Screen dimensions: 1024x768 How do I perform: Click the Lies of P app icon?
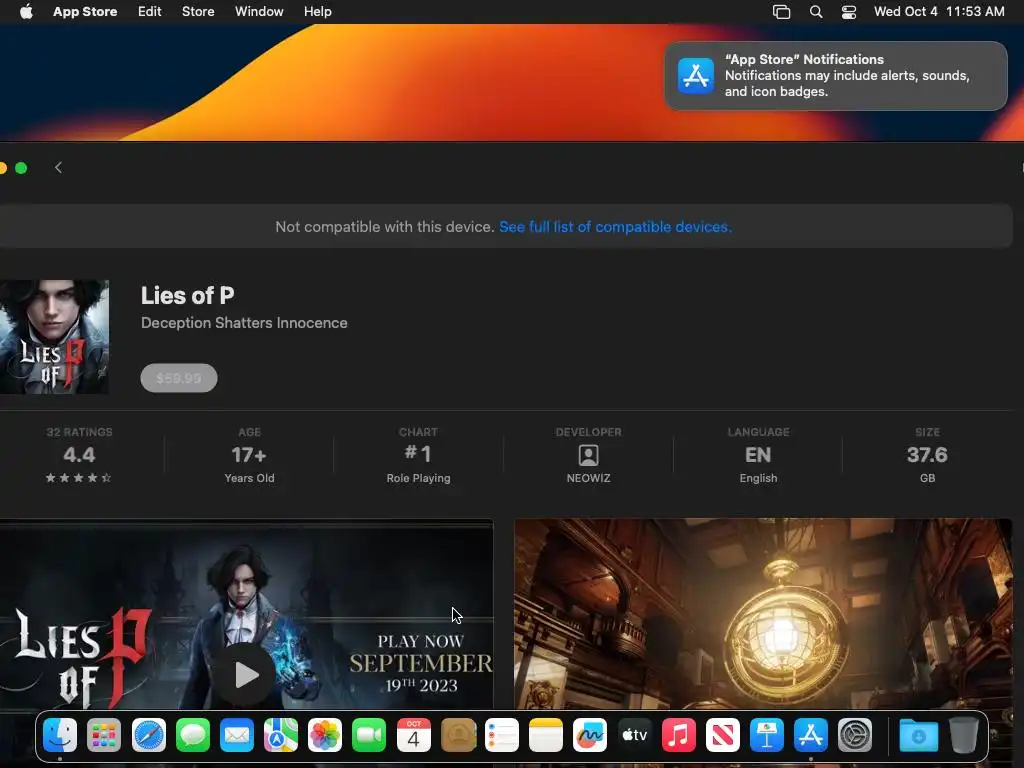pos(54,337)
